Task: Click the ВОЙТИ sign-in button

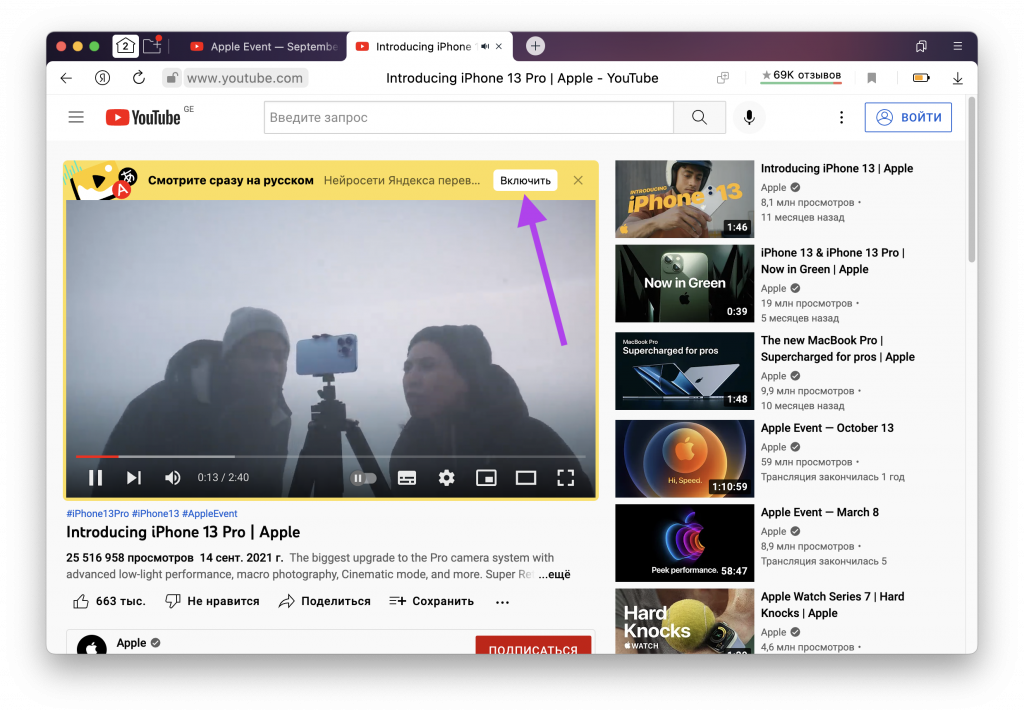Action: (908, 117)
